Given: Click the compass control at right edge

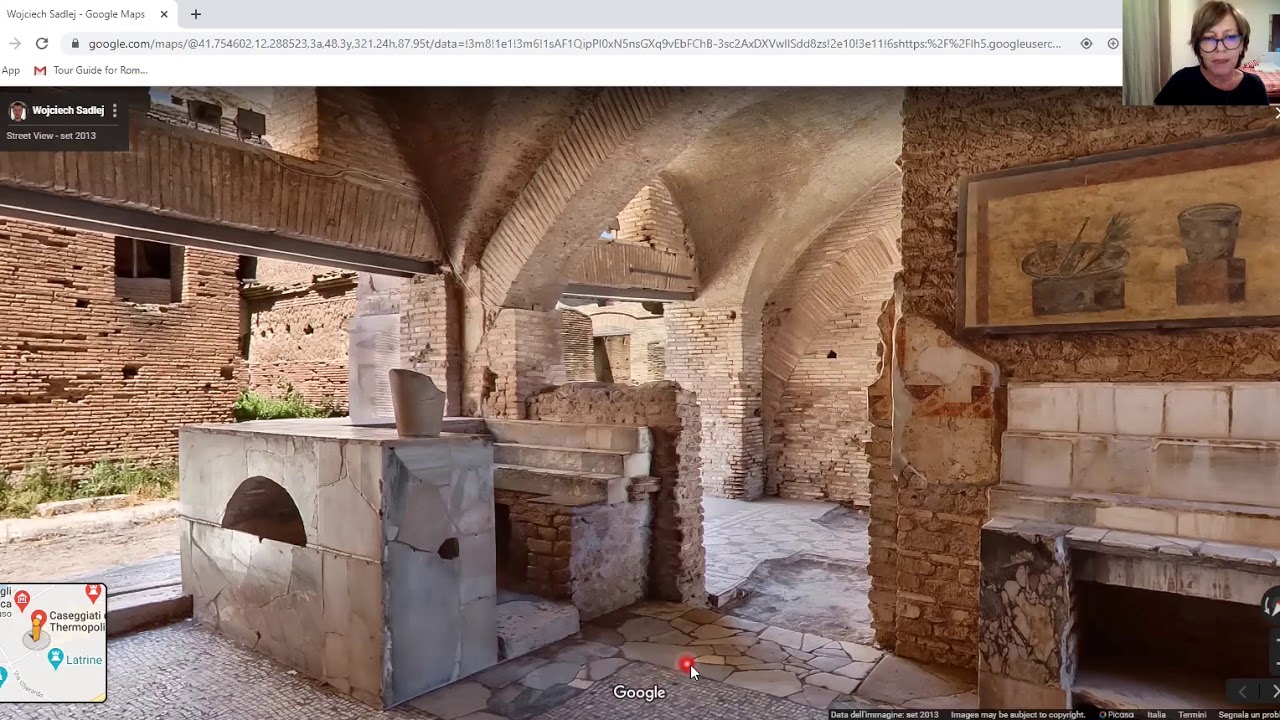Looking at the screenshot, I should click(1271, 604).
